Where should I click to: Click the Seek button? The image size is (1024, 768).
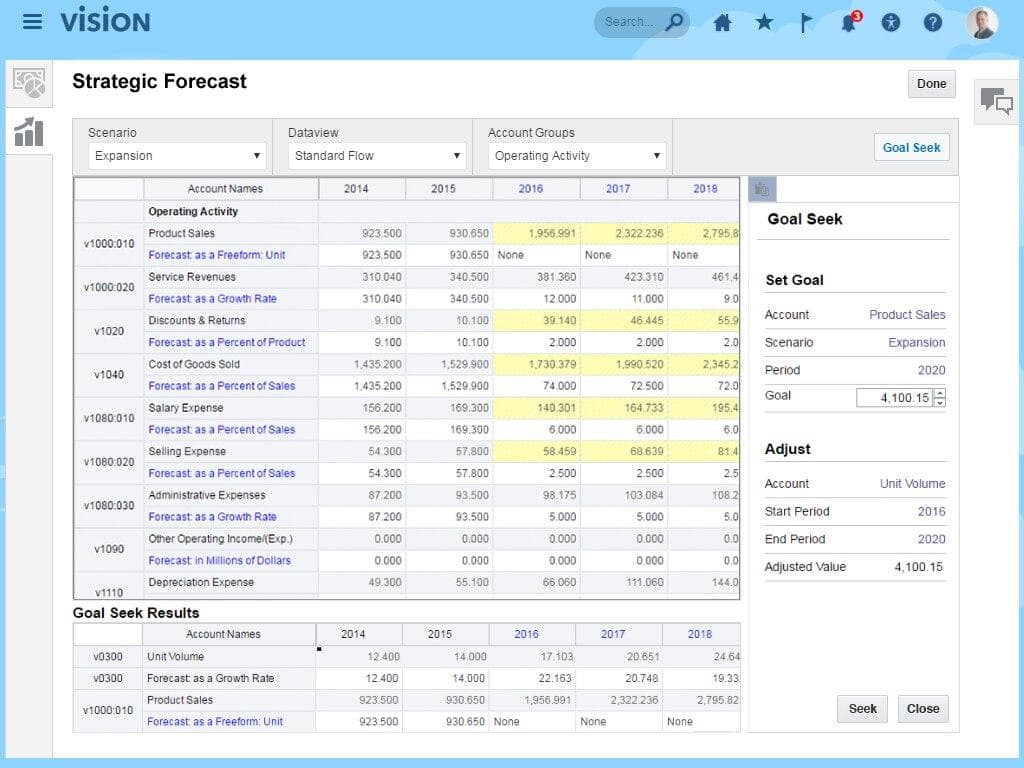coord(862,709)
